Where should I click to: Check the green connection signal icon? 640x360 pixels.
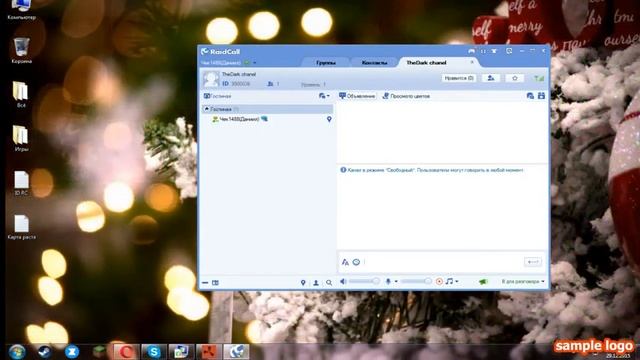539,78
